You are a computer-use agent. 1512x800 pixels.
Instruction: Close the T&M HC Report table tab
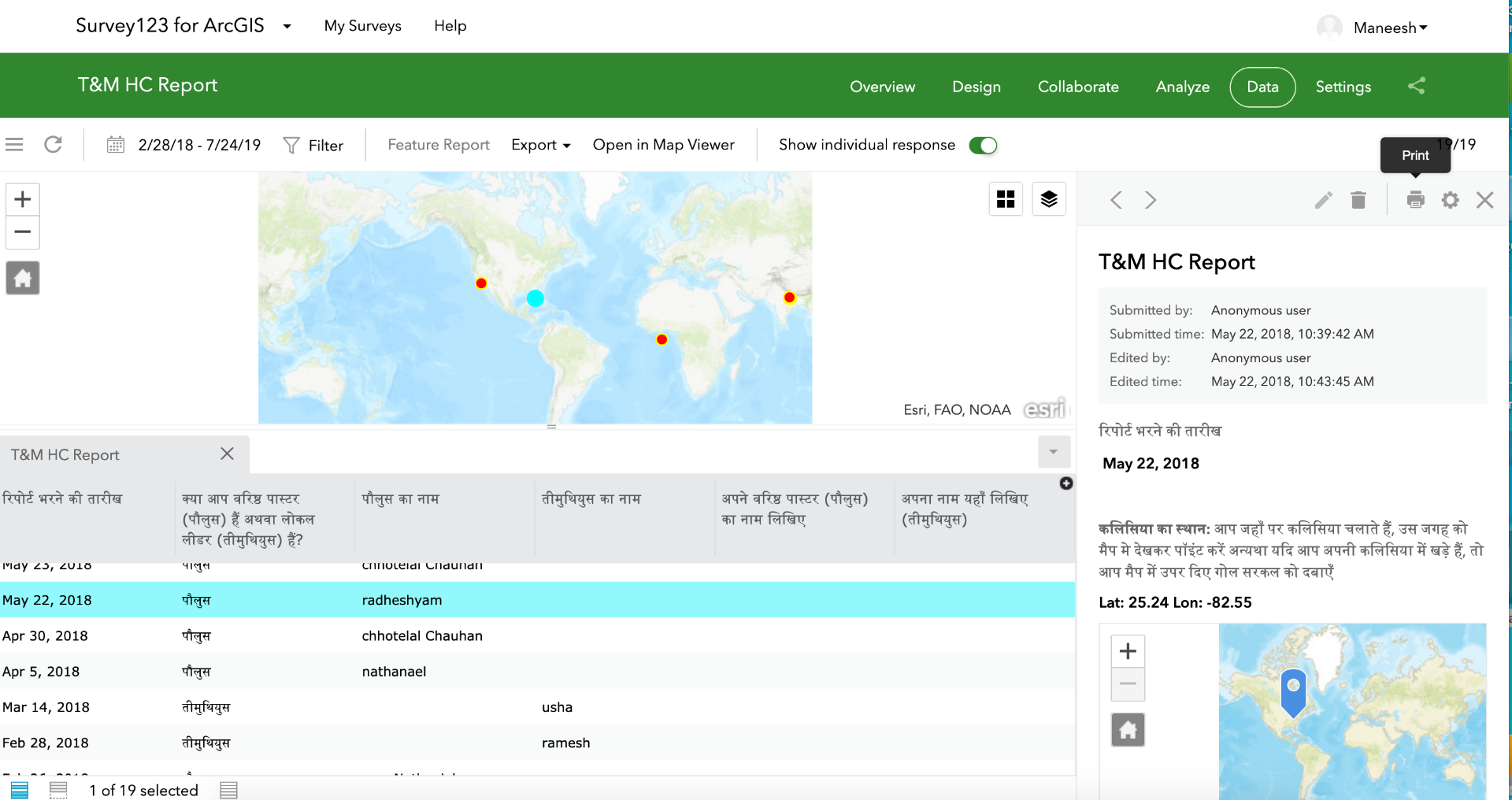227,454
